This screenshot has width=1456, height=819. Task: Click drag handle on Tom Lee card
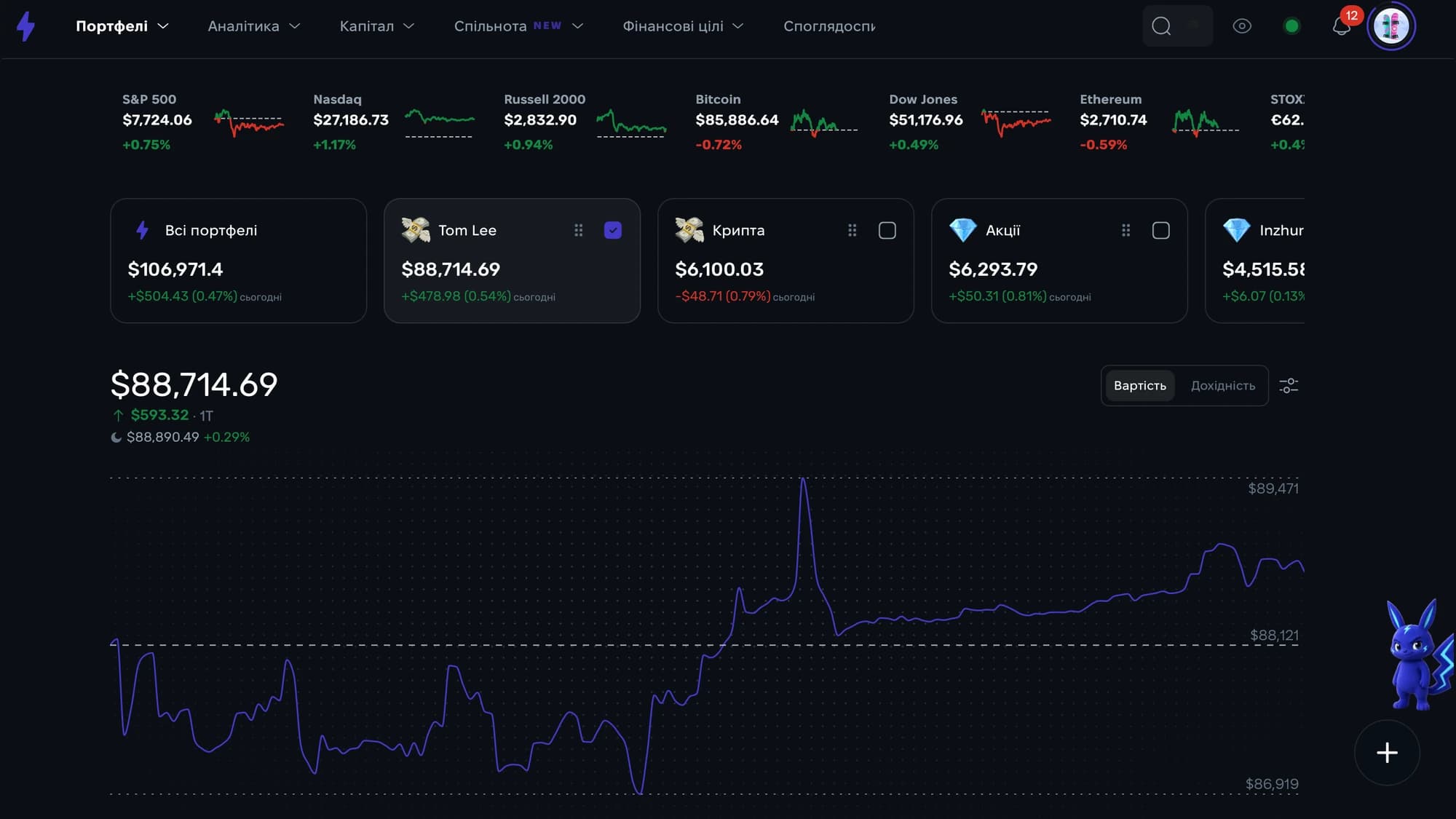(579, 231)
